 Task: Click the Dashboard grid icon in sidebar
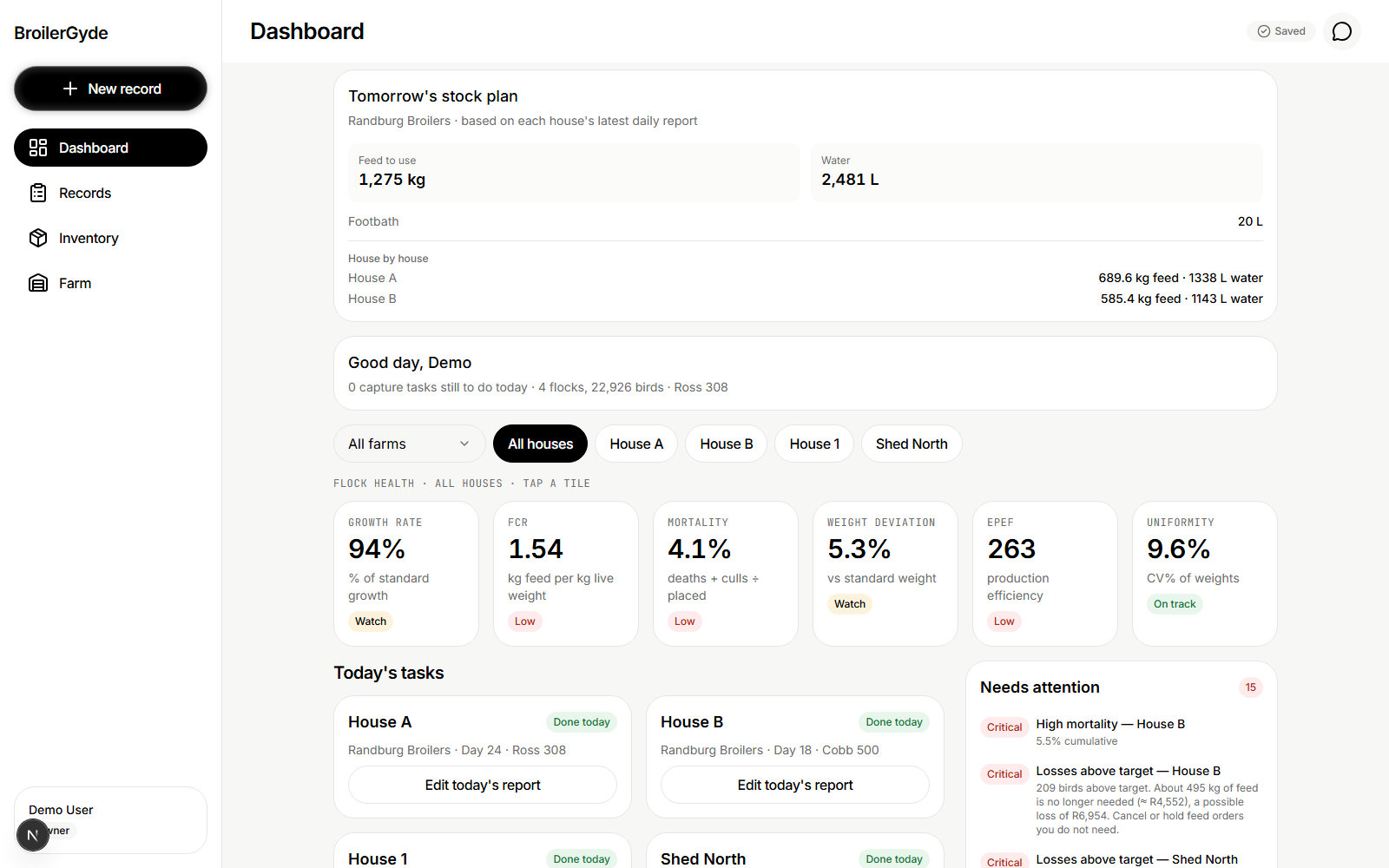pyautogui.click(x=38, y=148)
